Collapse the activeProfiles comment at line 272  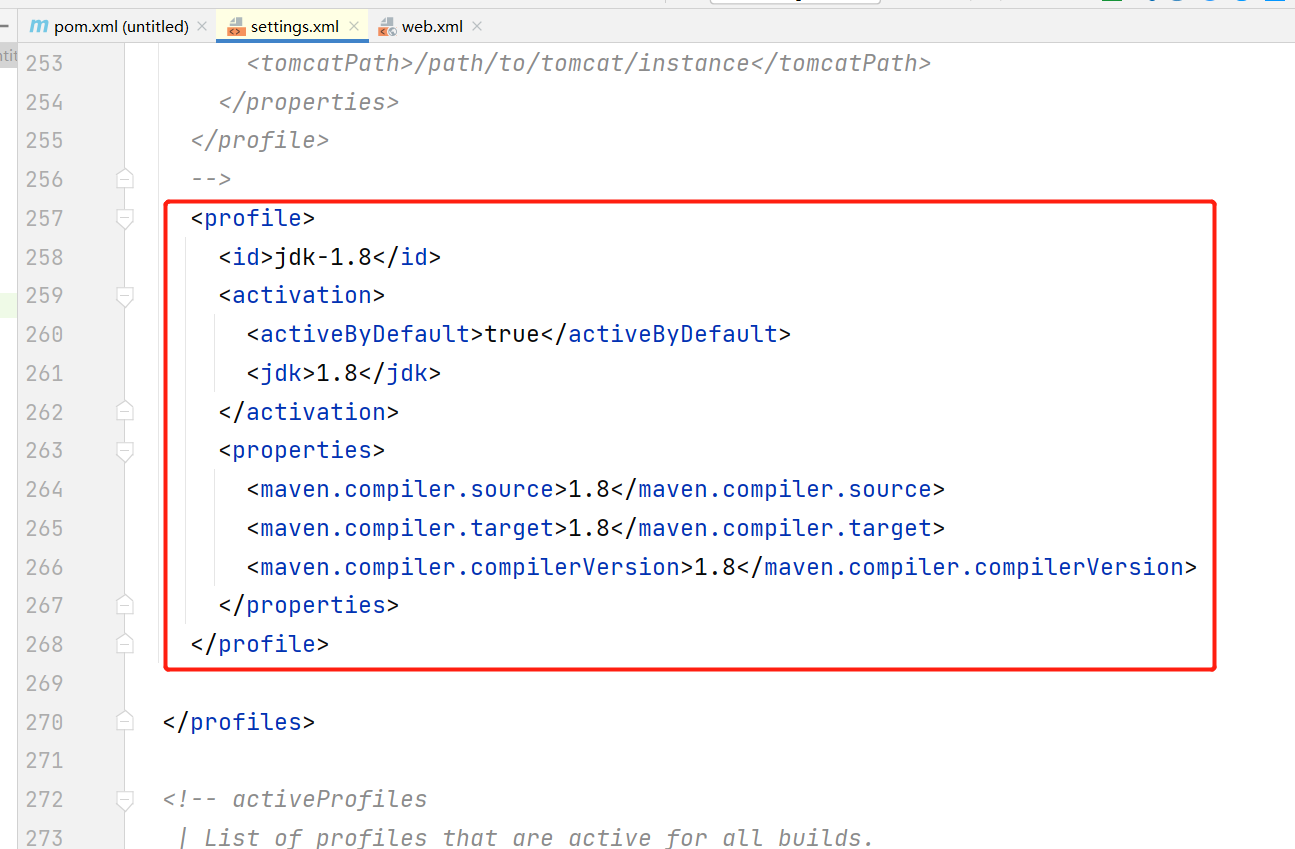(125, 800)
